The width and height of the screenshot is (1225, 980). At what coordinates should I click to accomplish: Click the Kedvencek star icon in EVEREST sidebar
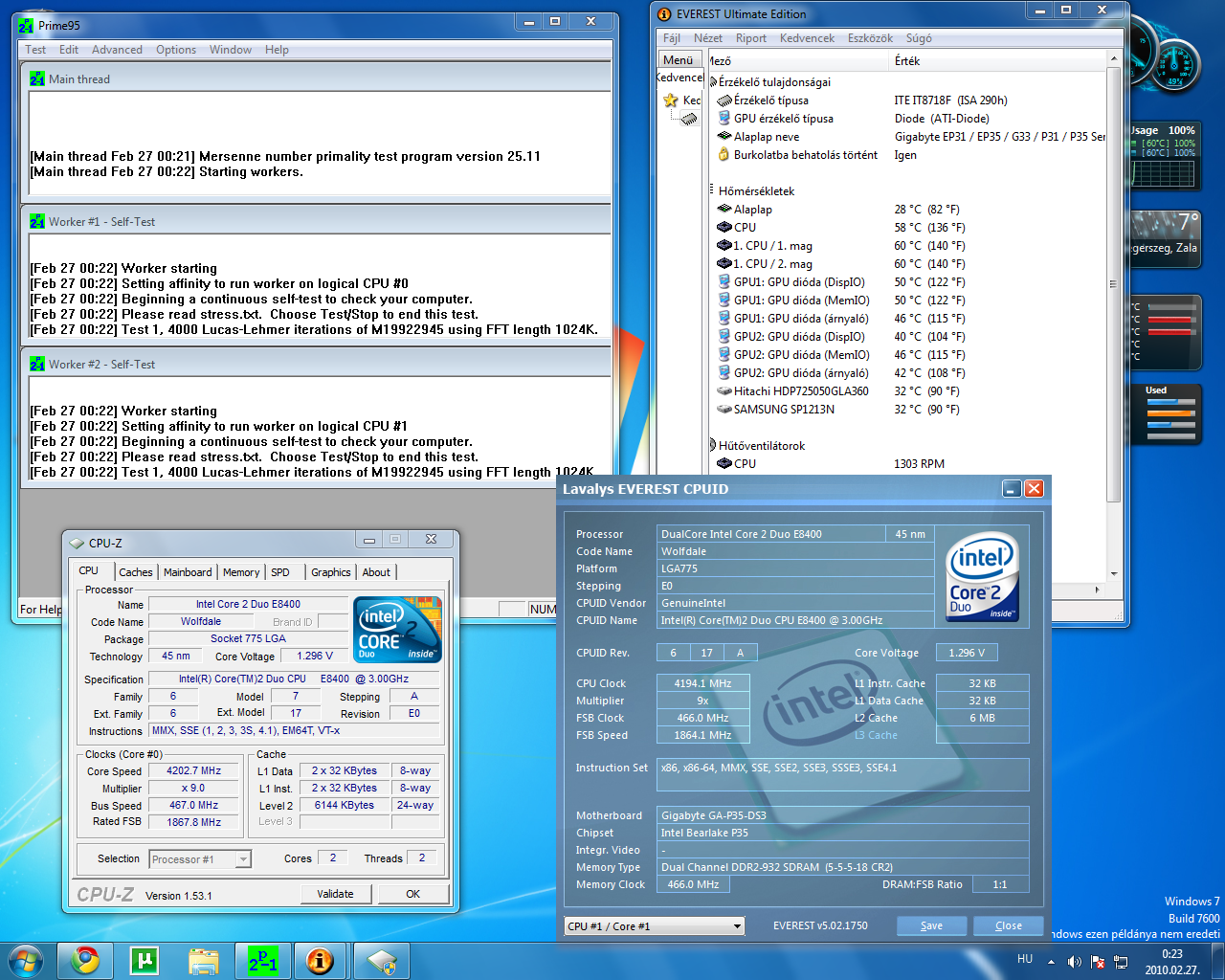click(671, 100)
